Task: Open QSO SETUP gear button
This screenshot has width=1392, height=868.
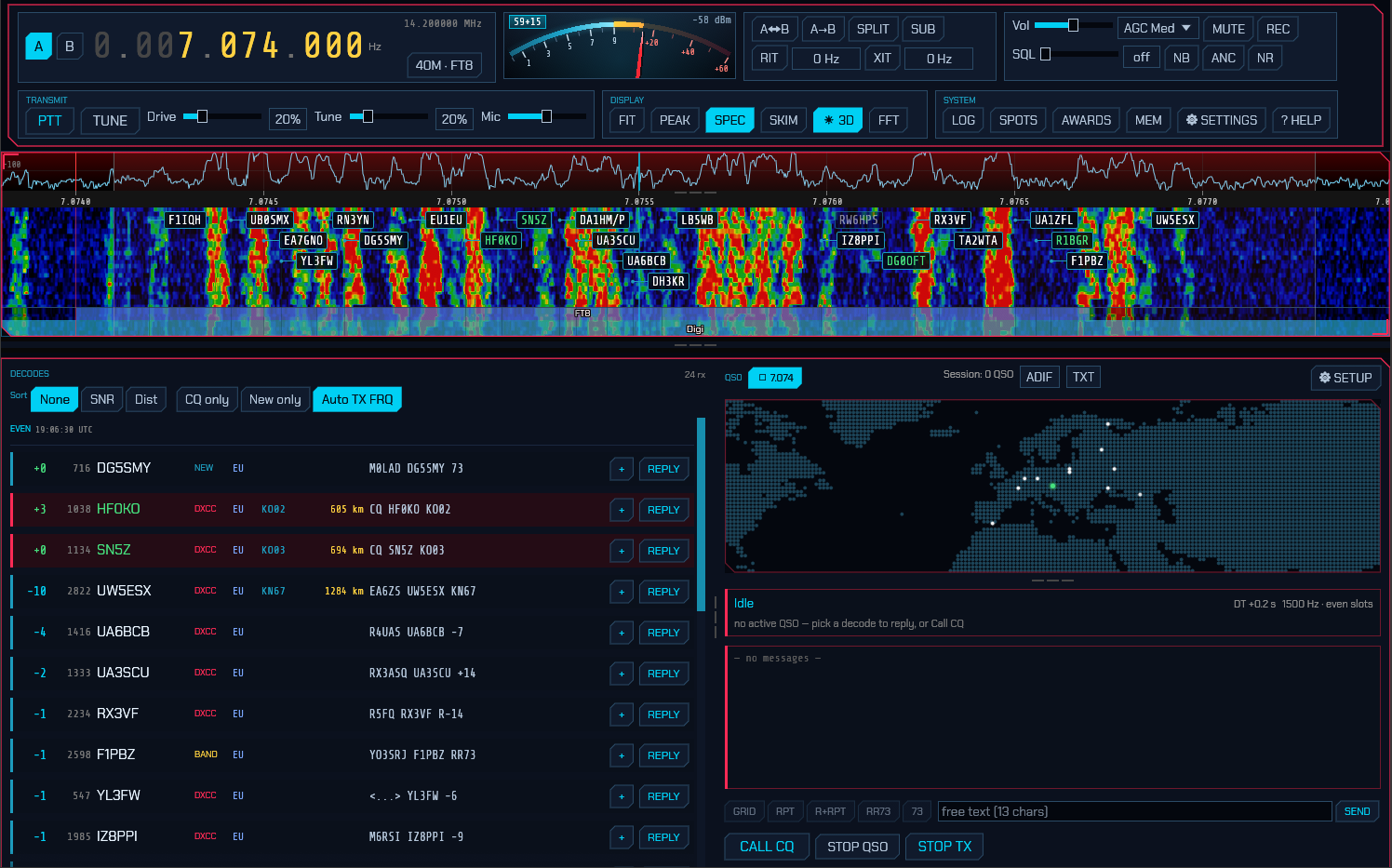Action: click(x=1345, y=378)
